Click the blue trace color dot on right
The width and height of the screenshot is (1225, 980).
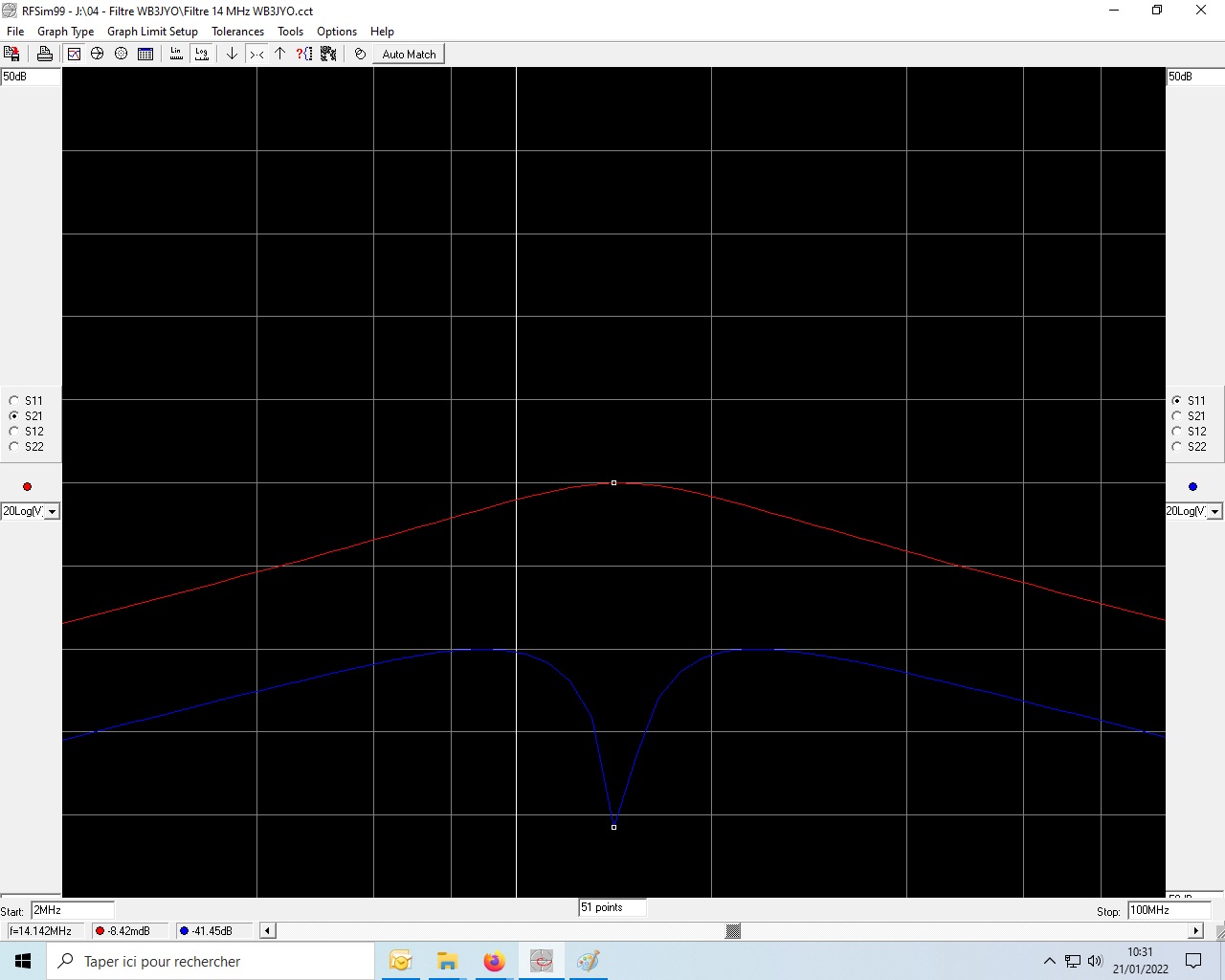click(x=1192, y=486)
